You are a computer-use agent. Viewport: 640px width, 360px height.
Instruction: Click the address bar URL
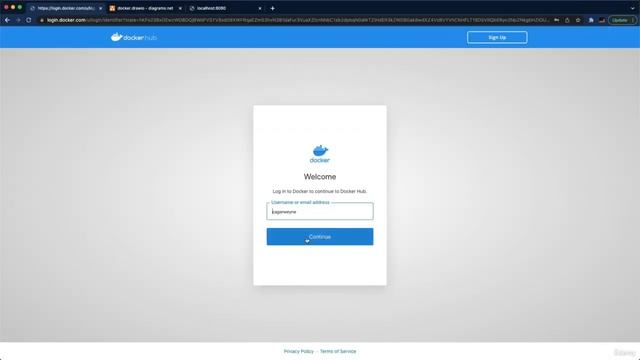click(298, 20)
